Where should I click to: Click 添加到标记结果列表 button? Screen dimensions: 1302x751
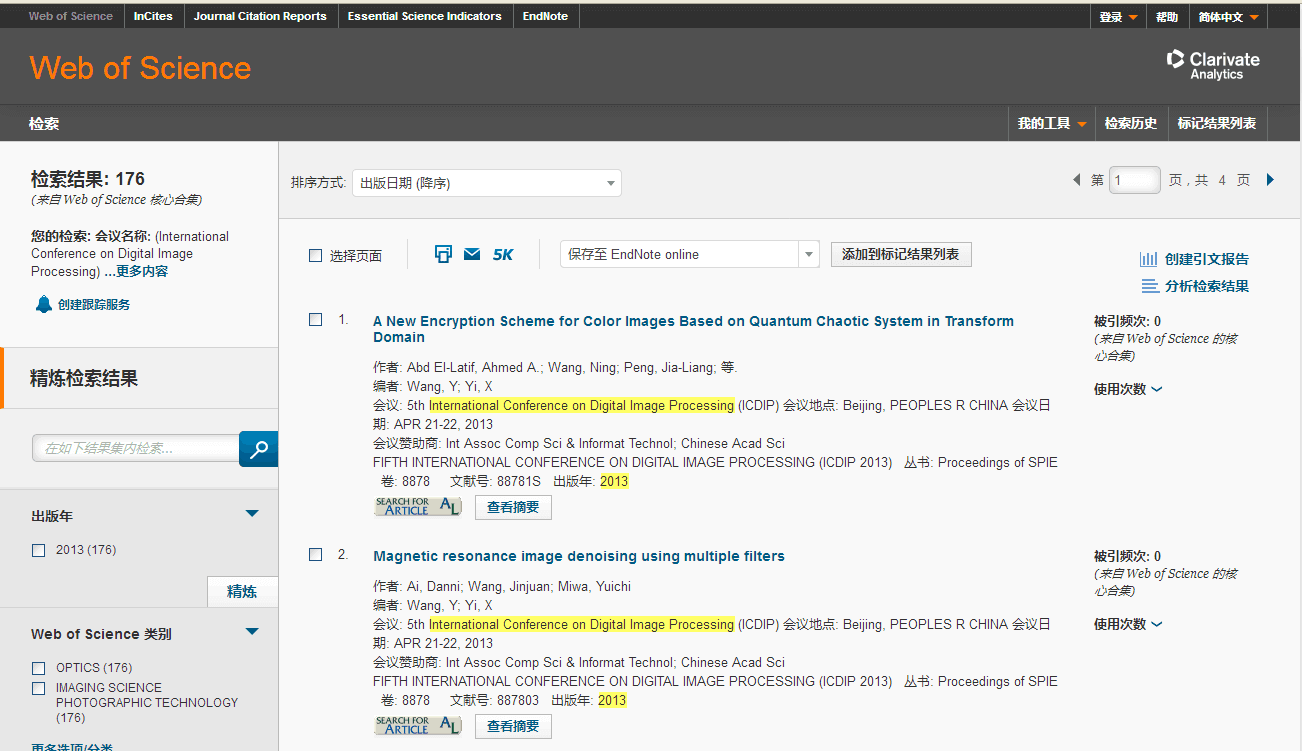901,254
